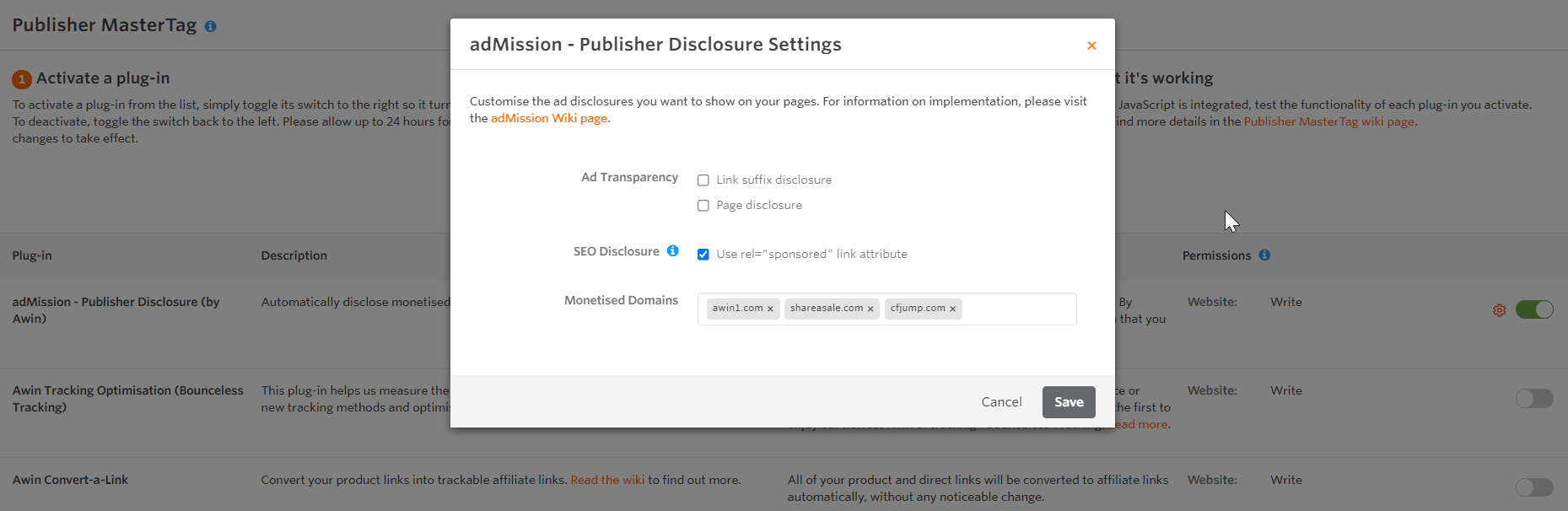The width and height of the screenshot is (1568, 511).
Task: Enable Awin Convert-a-Link toggle
Action: [1533, 487]
